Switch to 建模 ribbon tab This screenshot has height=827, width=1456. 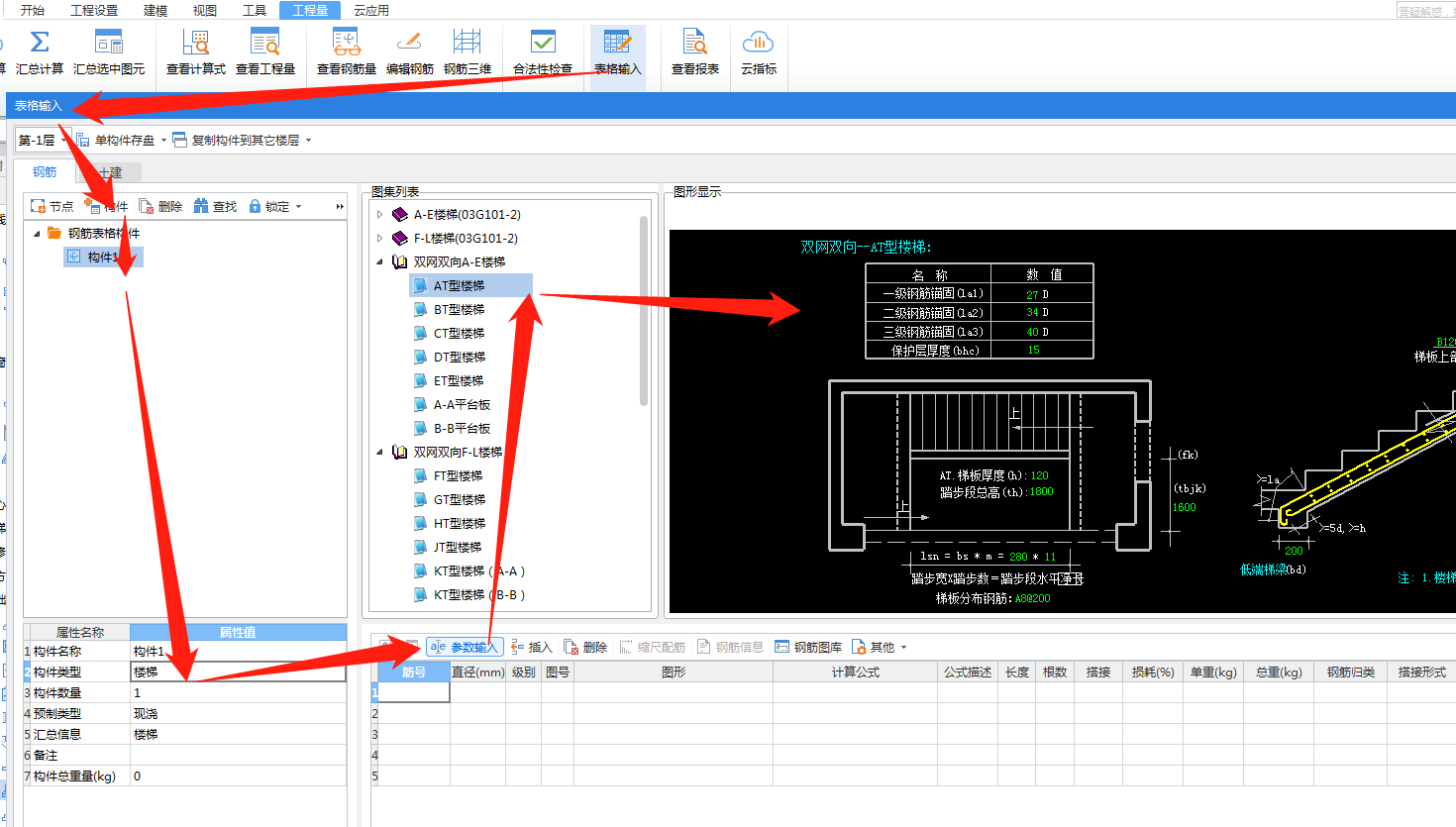click(x=156, y=10)
